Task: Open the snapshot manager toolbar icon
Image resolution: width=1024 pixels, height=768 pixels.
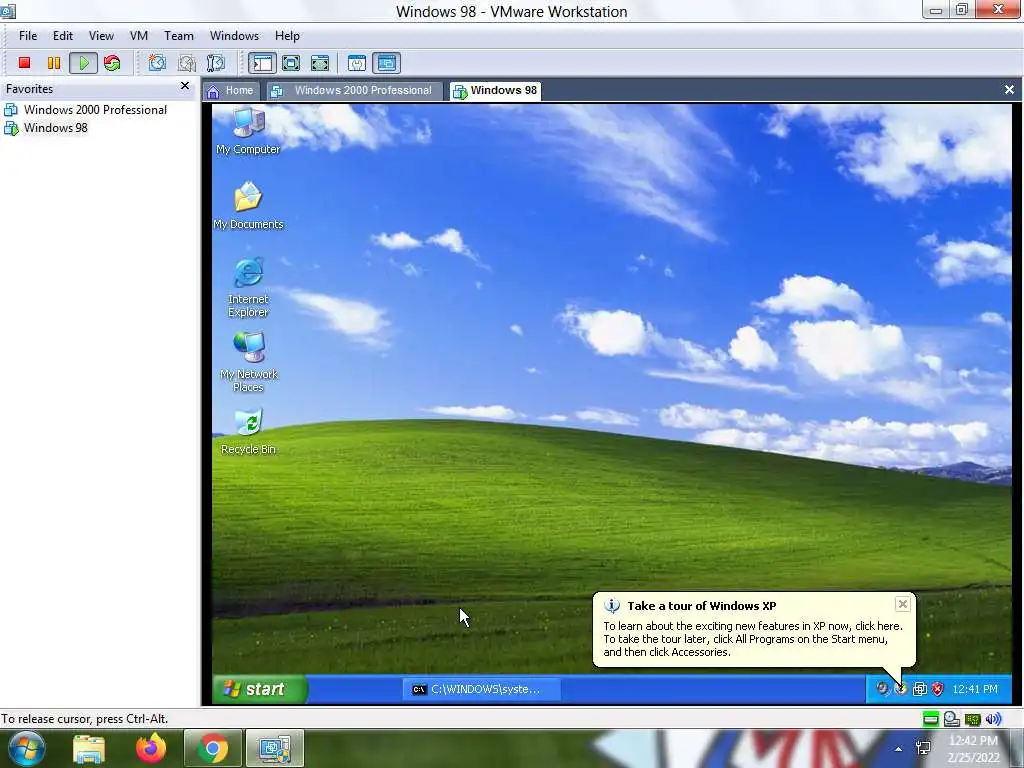Action: coord(216,63)
